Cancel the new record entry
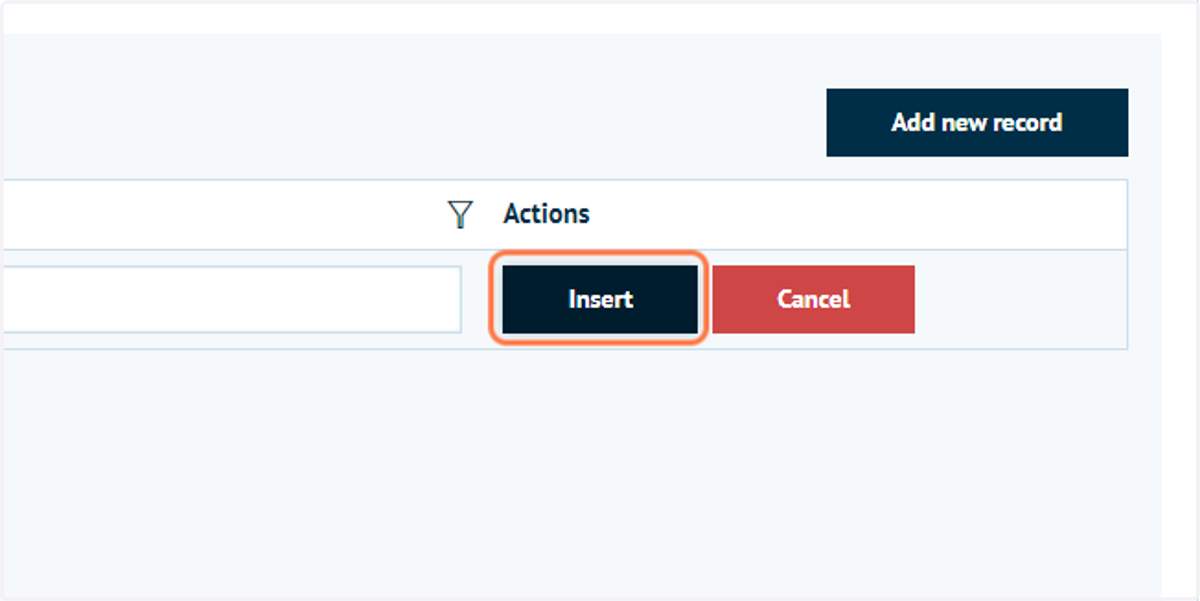The image size is (1200, 601). point(813,299)
